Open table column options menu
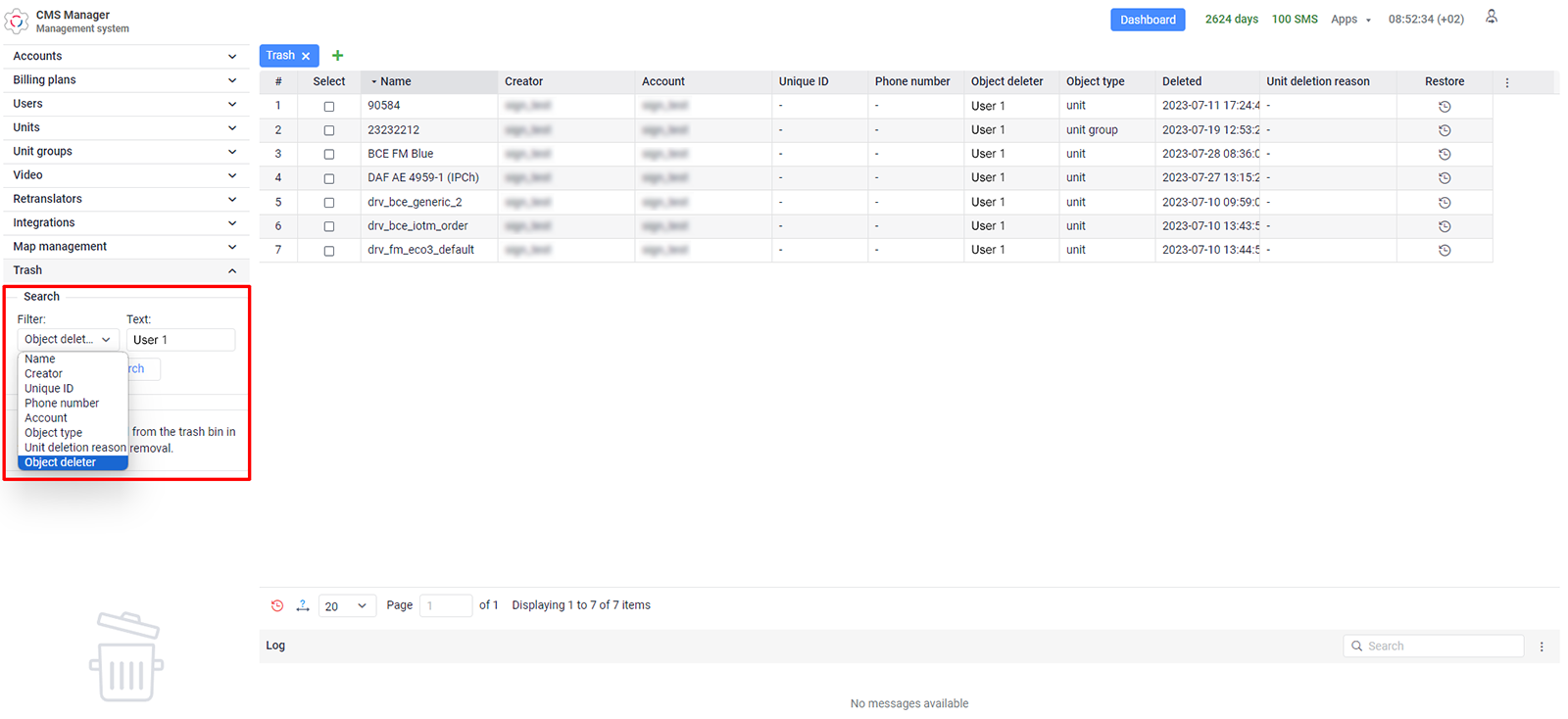The image size is (1568, 719). coord(1507,82)
